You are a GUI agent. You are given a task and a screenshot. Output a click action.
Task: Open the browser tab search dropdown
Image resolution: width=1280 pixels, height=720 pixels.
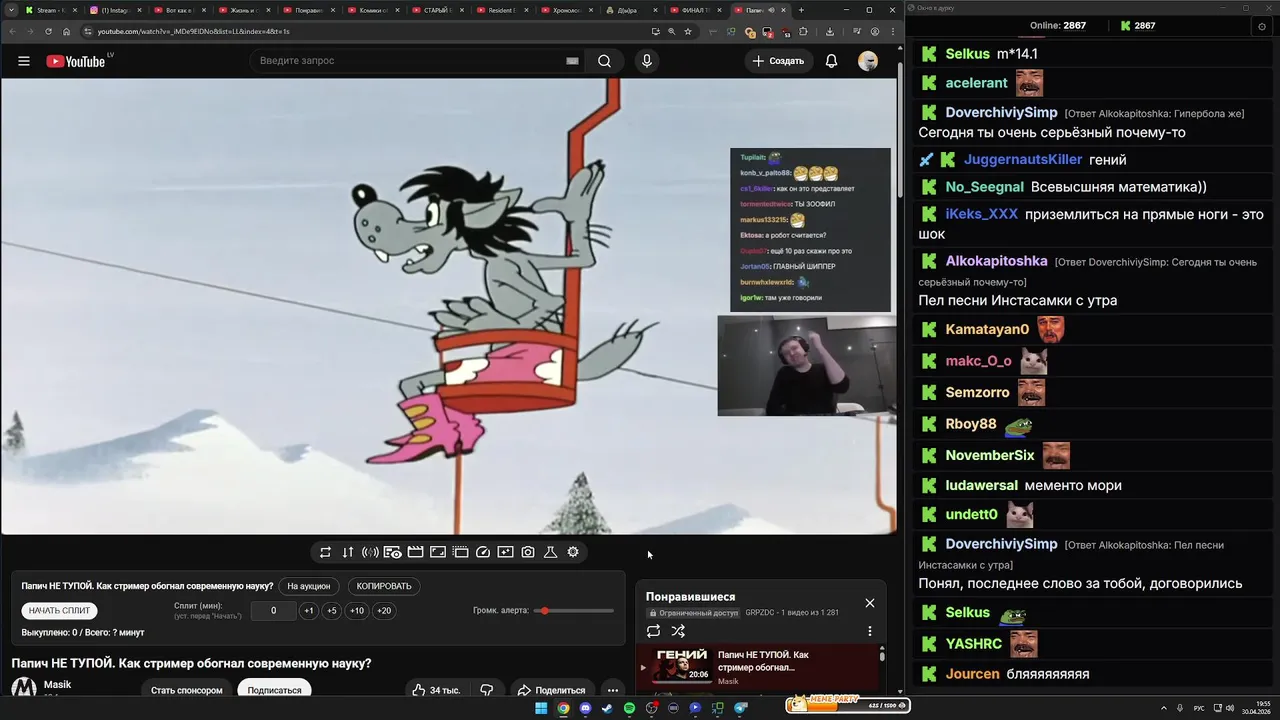pos(13,10)
